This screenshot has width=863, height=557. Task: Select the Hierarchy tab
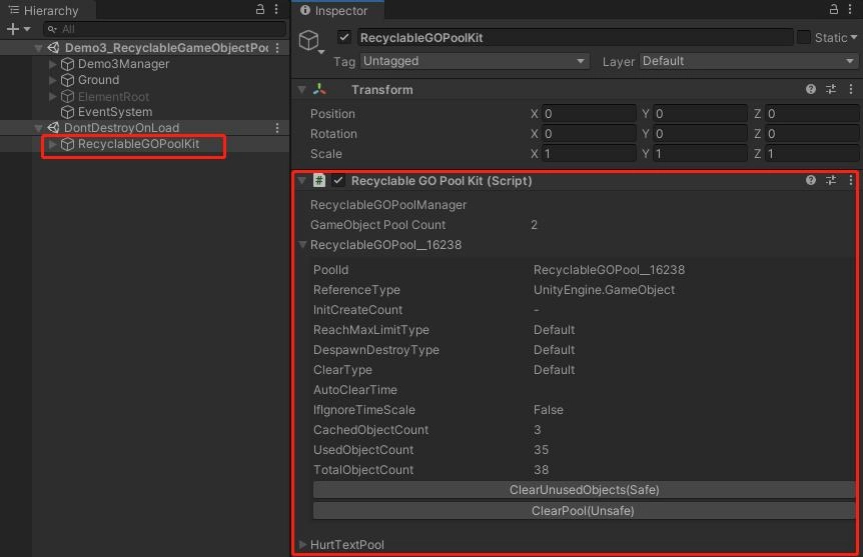pyautogui.click(x=44, y=10)
